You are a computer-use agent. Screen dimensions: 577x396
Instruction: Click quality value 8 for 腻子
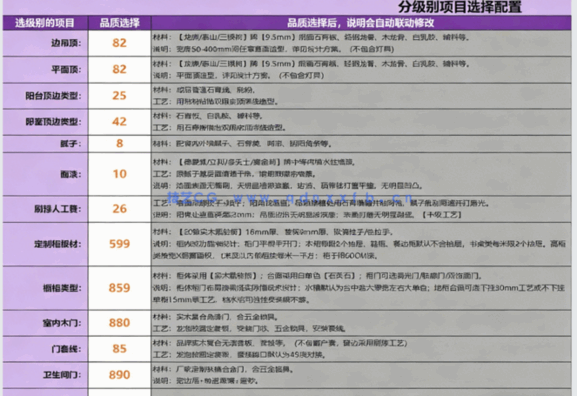click(120, 144)
